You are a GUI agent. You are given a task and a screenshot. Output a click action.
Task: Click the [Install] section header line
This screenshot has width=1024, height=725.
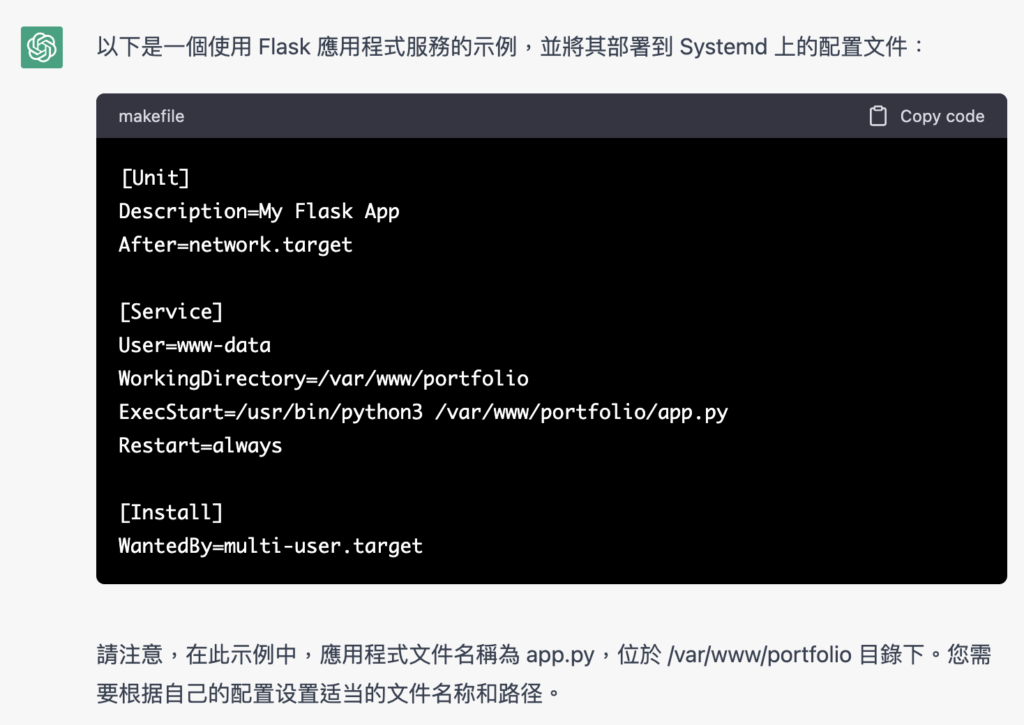click(171, 513)
